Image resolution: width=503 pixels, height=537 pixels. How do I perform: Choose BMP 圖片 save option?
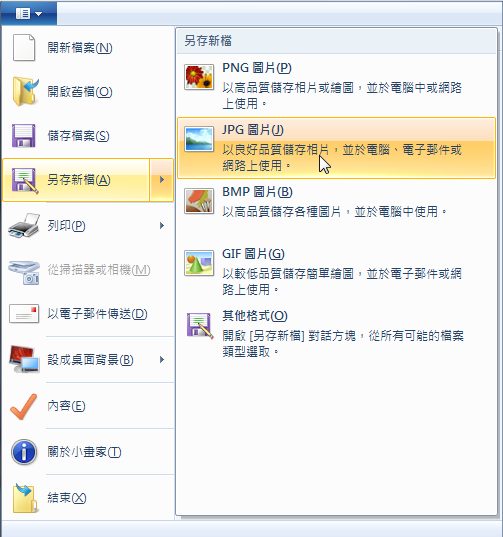tap(336, 202)
